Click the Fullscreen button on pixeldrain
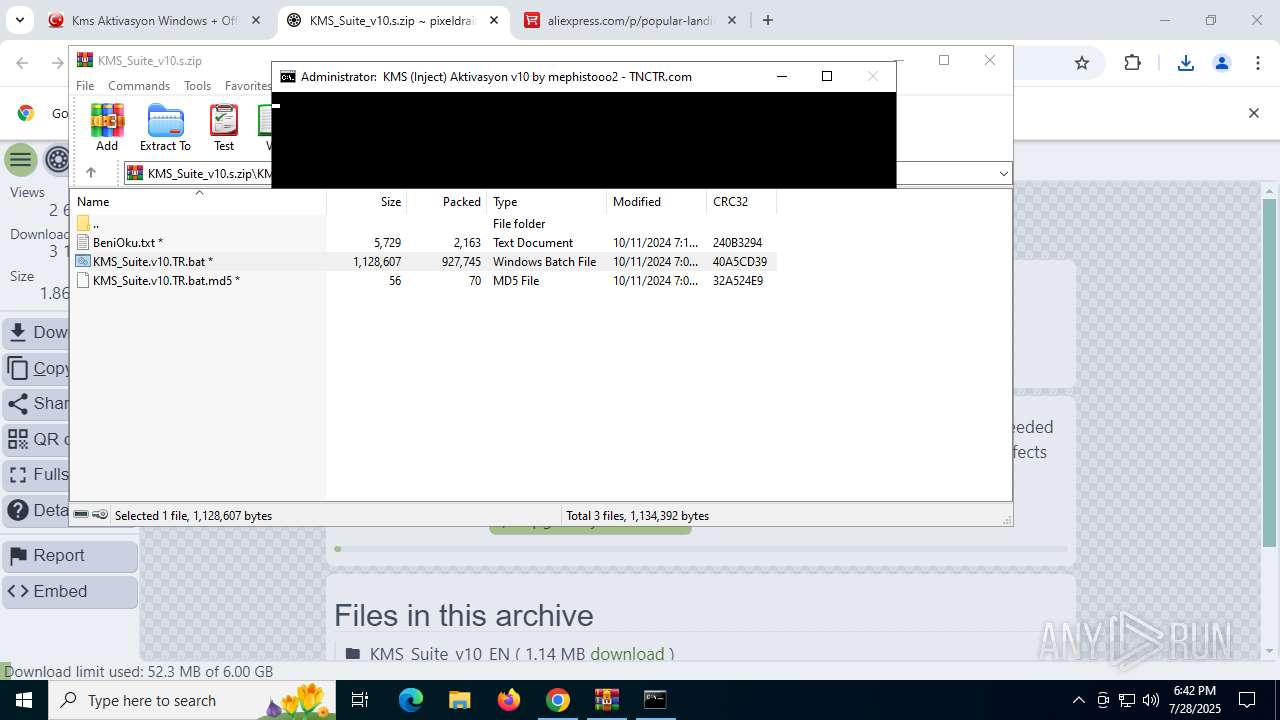 click(x=36, y=475)
